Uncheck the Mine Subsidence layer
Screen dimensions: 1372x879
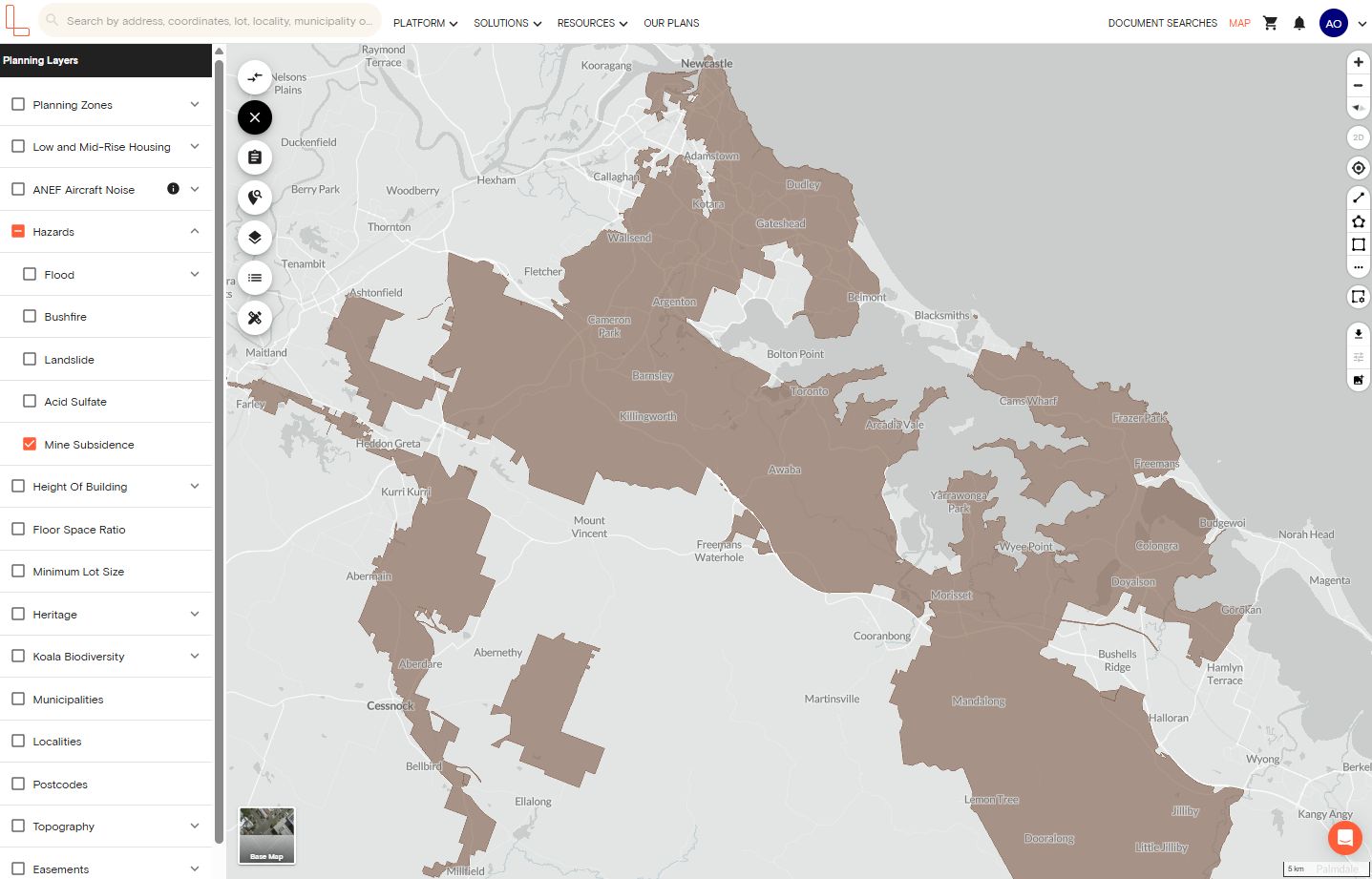point(30,444)
